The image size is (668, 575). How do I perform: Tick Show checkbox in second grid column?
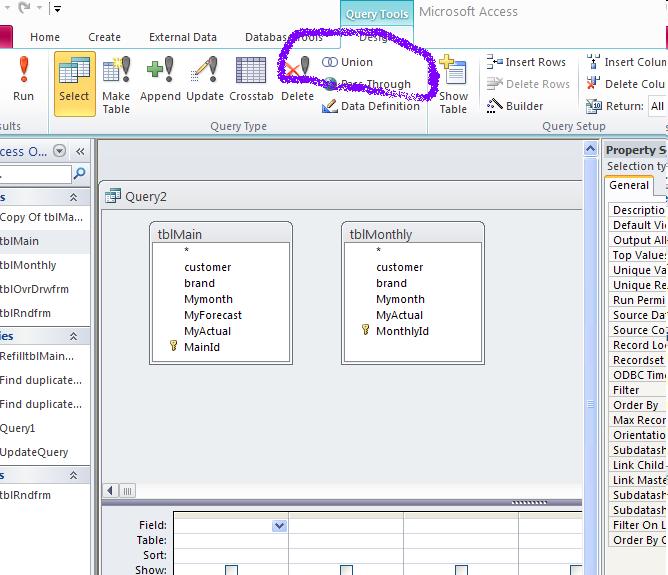coord(346,570)
